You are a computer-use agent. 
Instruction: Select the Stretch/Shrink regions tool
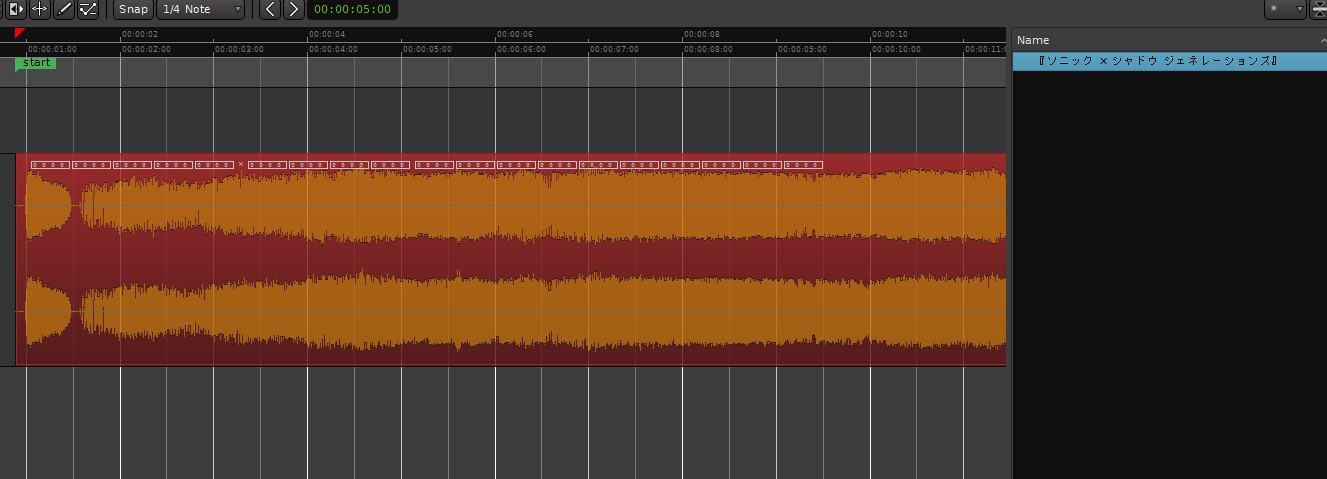pos(40,9)
